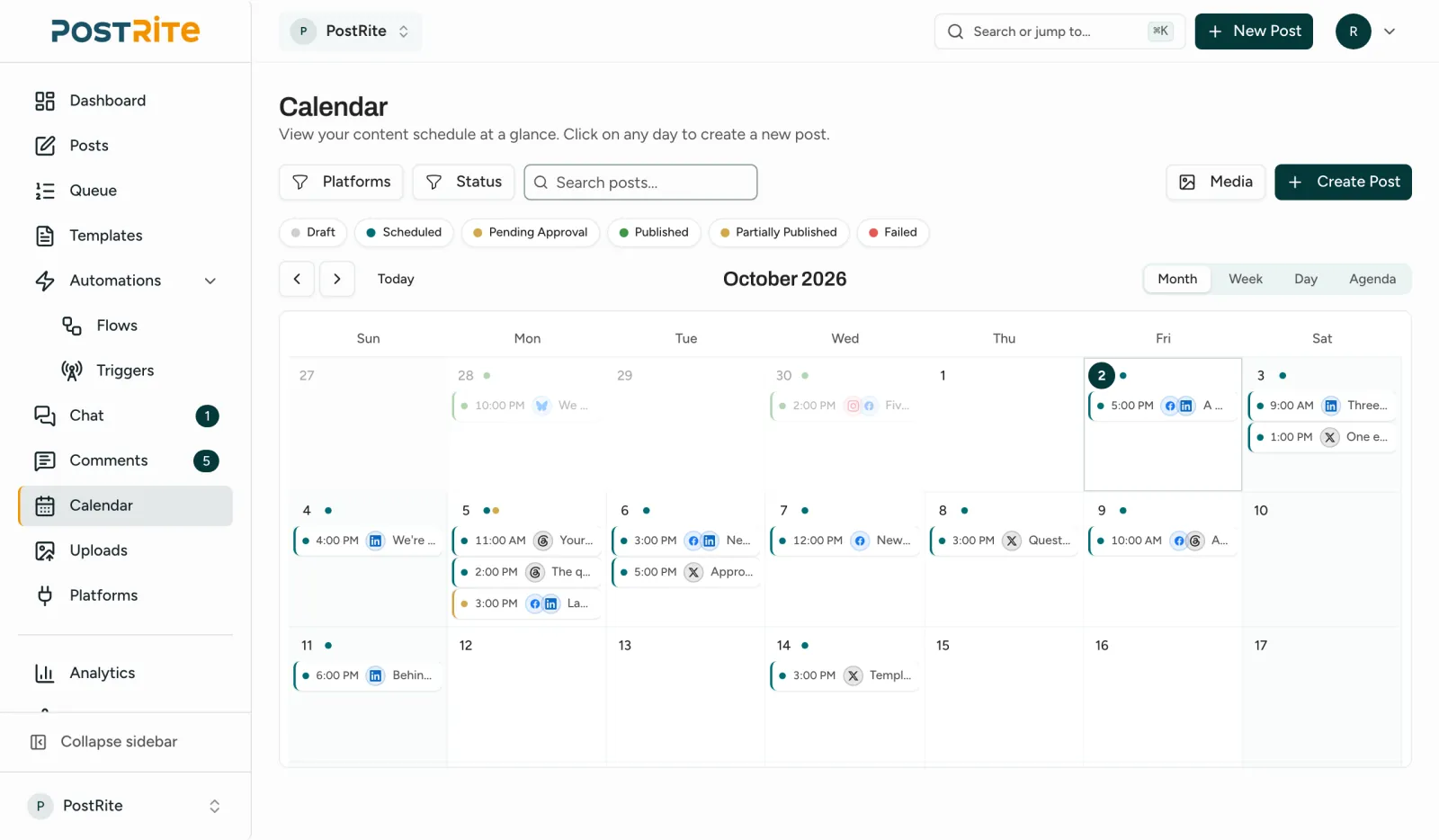
Task: Jump to Today
Action: pos(396,279)
